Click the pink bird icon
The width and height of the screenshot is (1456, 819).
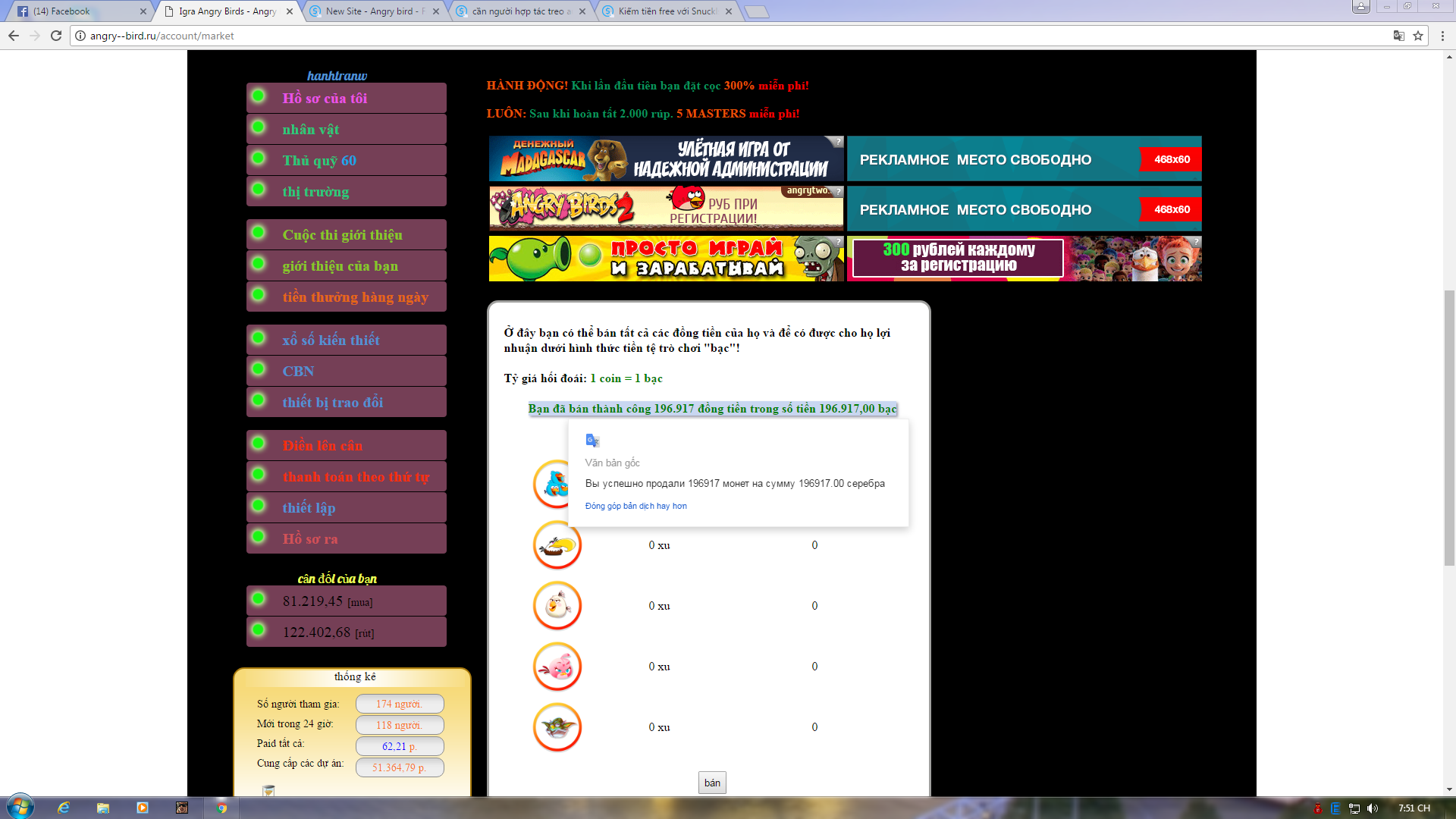(x=557, y=667)
